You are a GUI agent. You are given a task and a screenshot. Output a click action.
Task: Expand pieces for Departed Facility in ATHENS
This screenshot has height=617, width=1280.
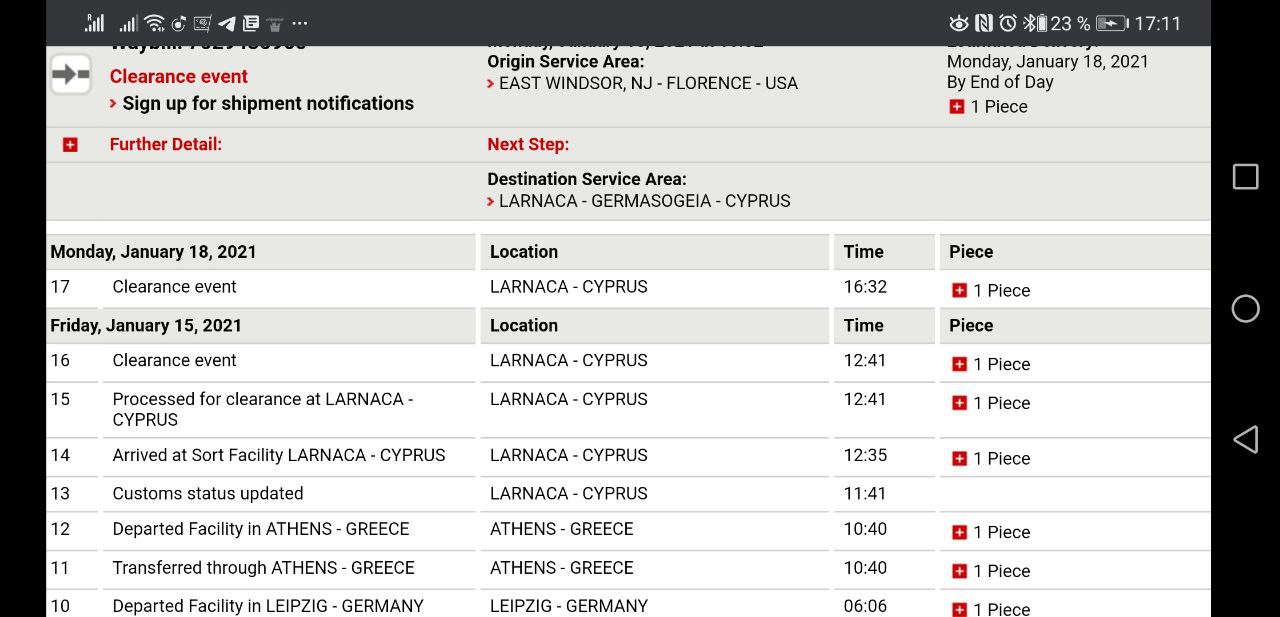click(x=959, y=532)
